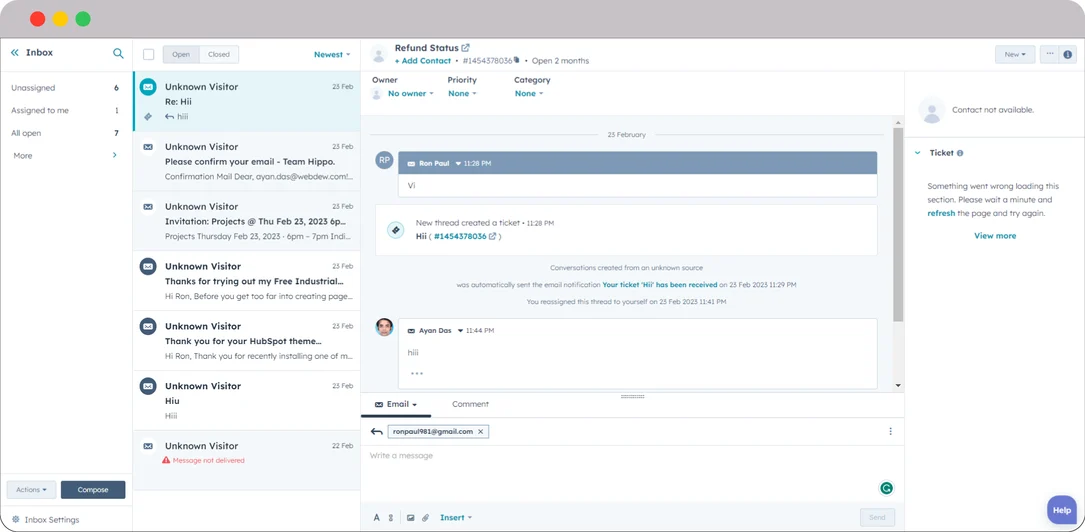1085x532 pixels.
Task: Open inbox search with the magnifier icon
Action: pos(118,53)
